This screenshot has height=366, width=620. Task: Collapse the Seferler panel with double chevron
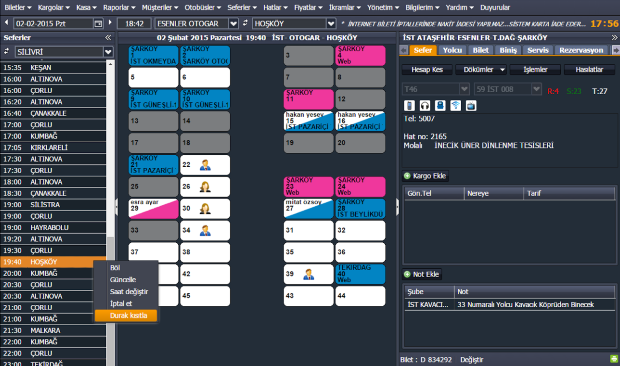(108, 38)
